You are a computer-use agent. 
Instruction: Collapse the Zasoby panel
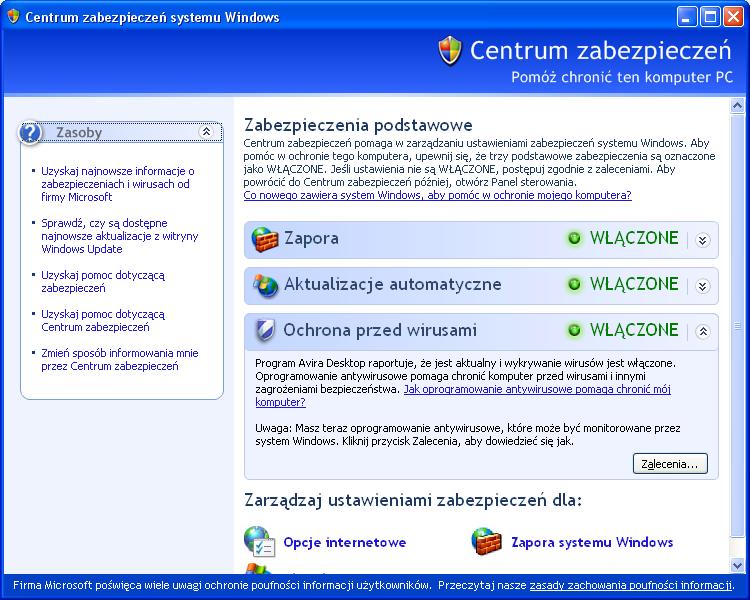point(206,132)
